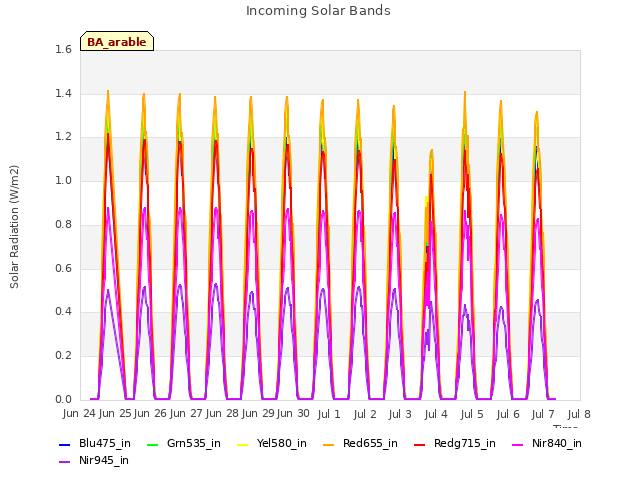
Task: Click the blue Blu475_in color swatch
Action: 64,444
